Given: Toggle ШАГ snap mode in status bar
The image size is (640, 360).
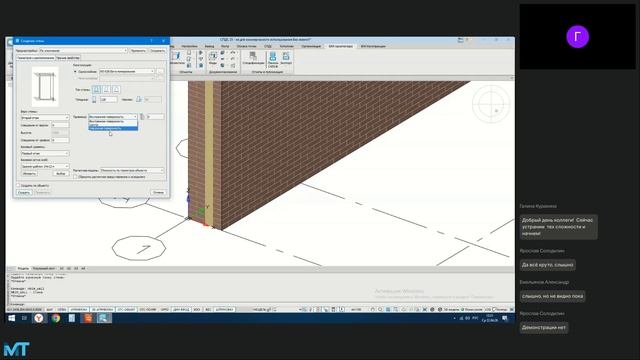Looking at the screenshot, I should [50, 310].
